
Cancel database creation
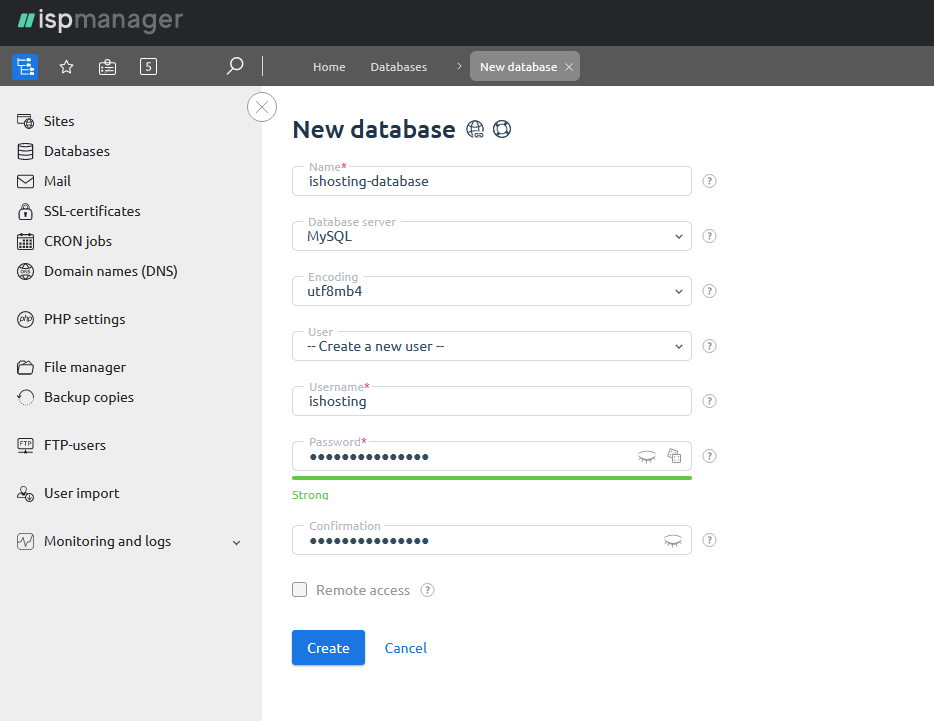click(x=405, y=647)
